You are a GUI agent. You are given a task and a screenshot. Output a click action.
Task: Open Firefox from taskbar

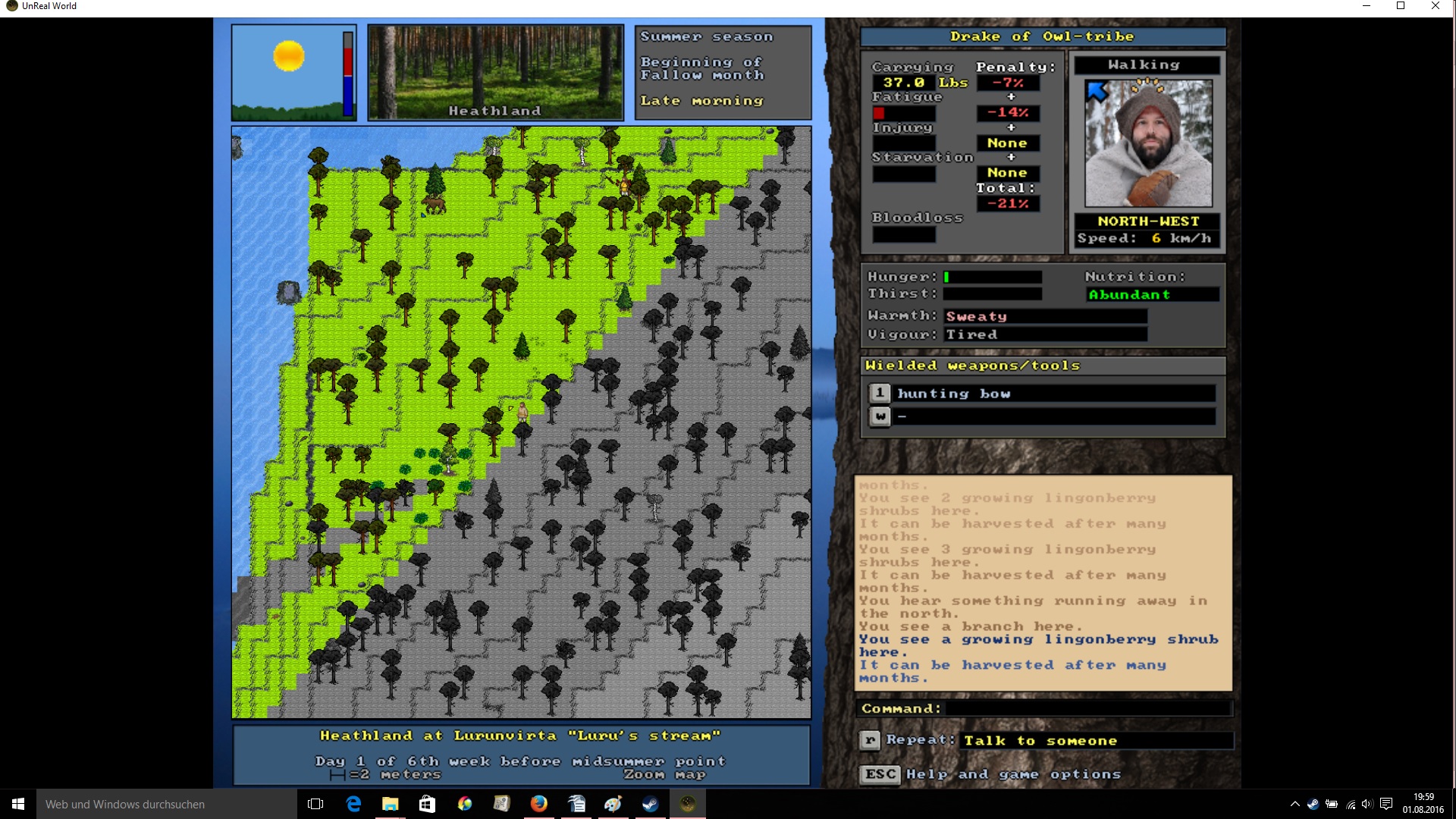click(539, 804)
